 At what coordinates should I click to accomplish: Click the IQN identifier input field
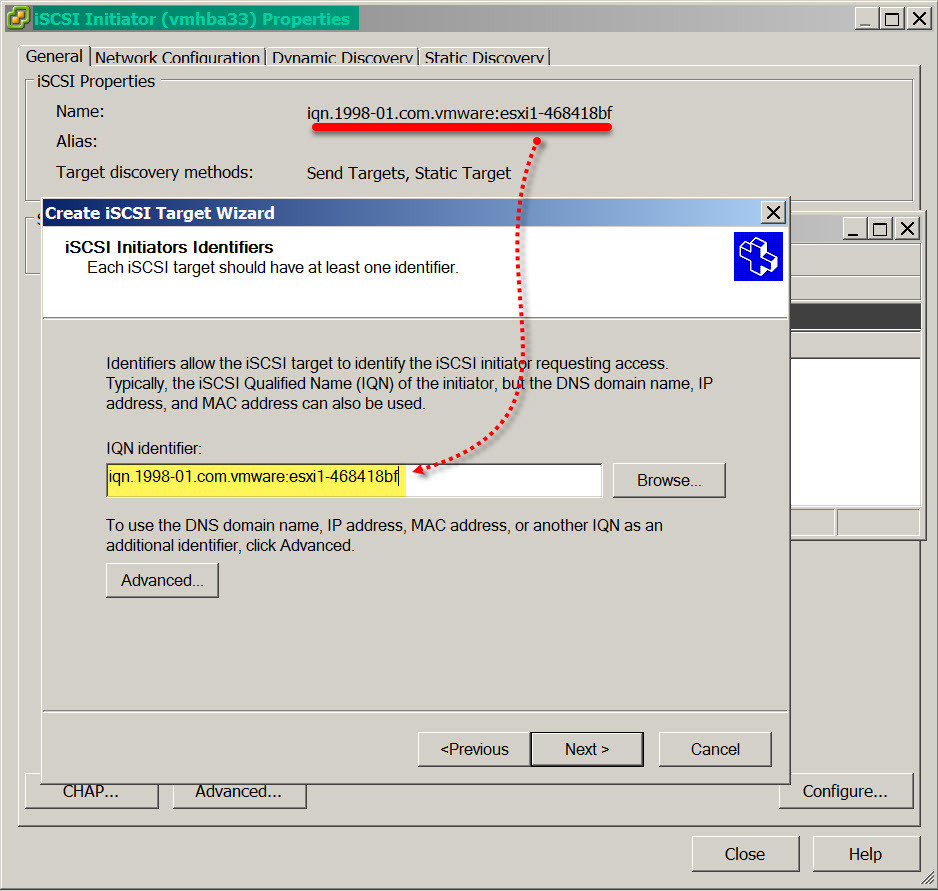(354, 480)
